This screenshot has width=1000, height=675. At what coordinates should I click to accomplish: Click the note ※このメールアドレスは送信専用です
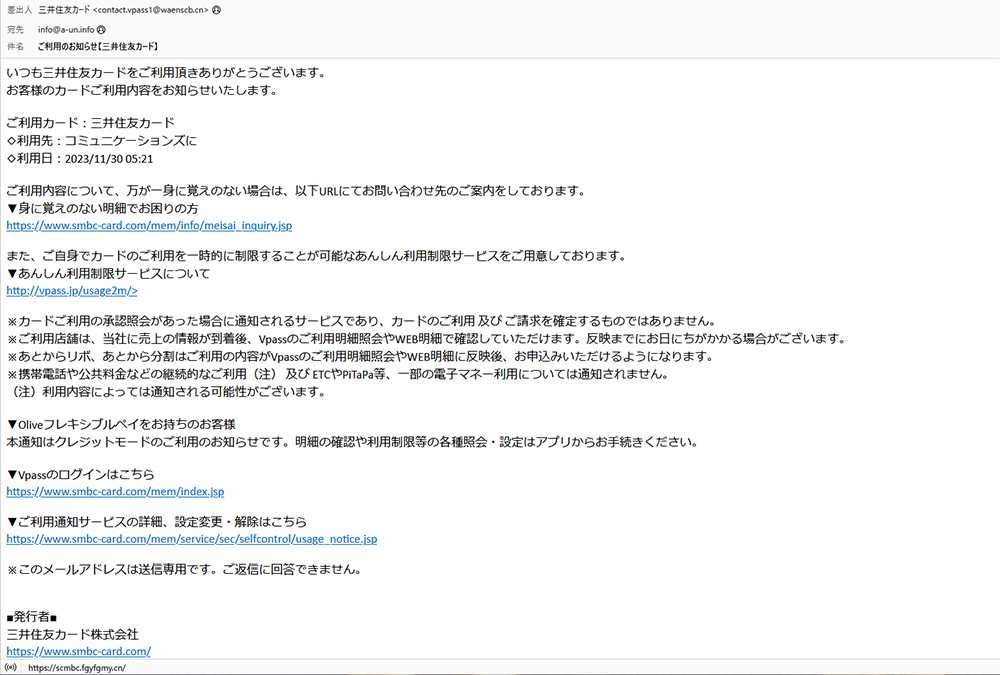(184, 569)
